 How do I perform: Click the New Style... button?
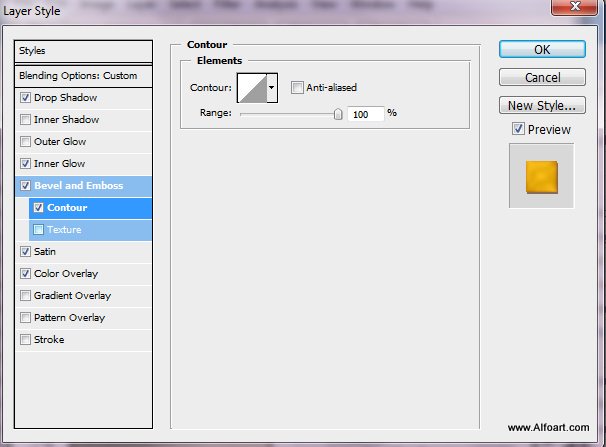click(x=542, y=105)
